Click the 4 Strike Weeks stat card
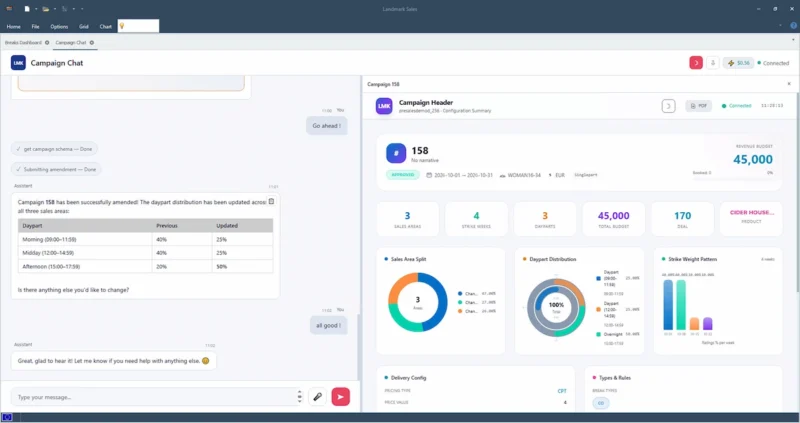 click(x=476, y=219)
